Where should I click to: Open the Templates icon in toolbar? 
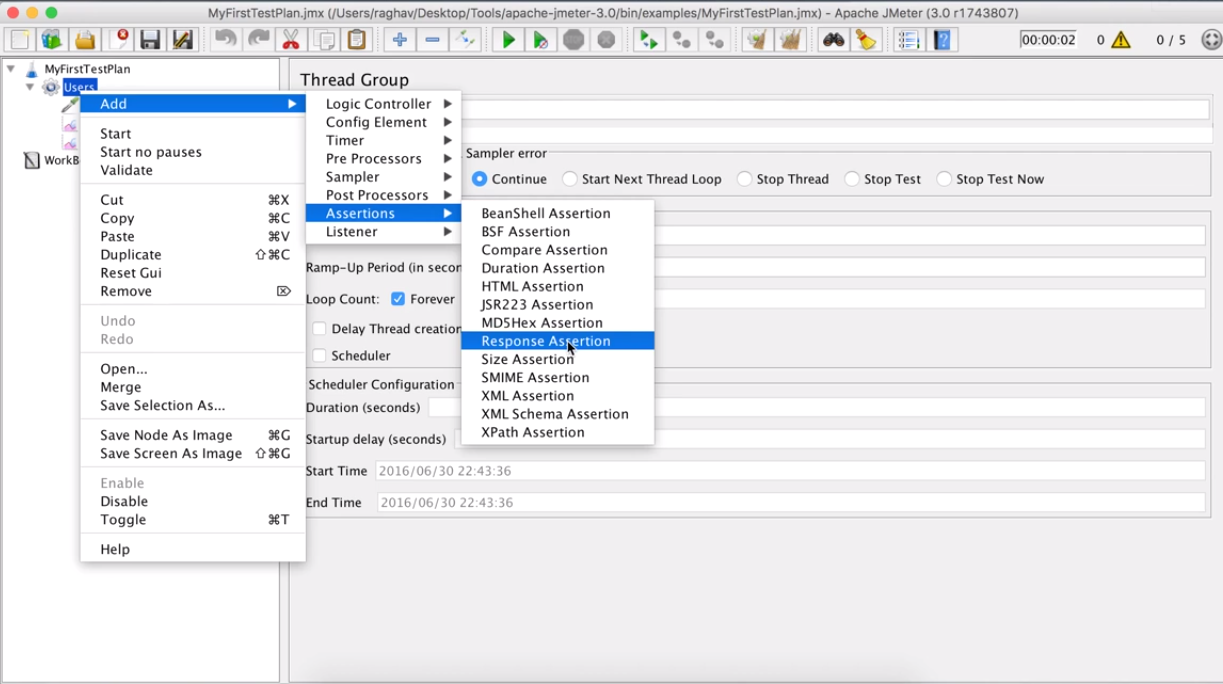[52, 40]
